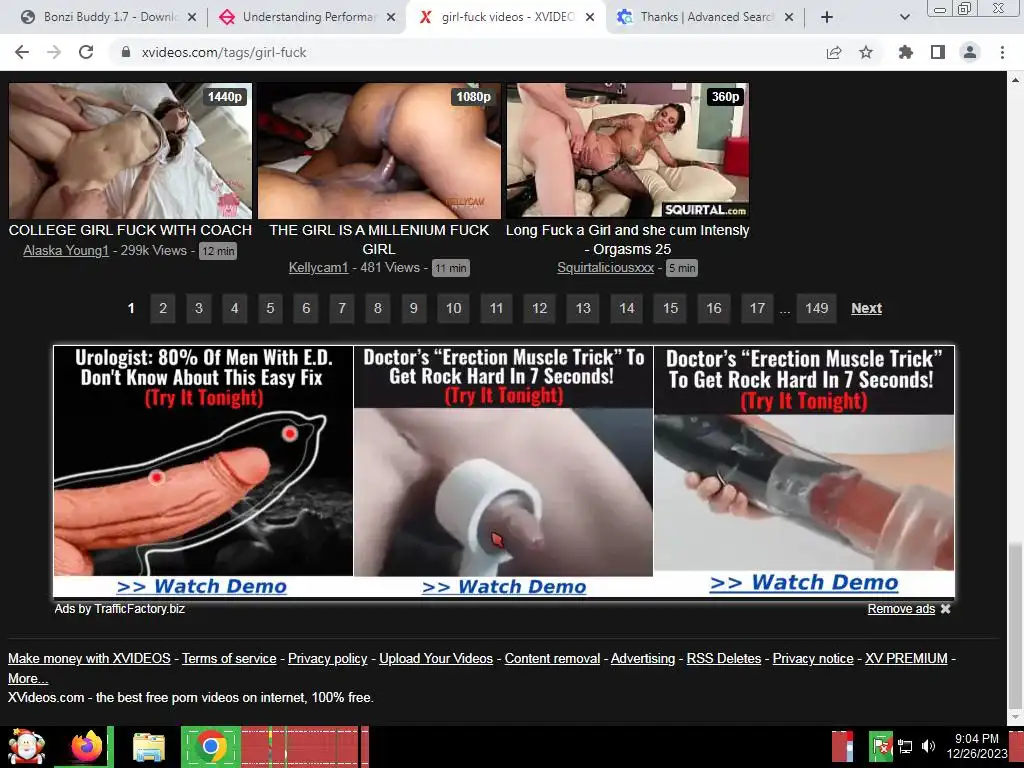The height and width of the screenshot is (768, 1024).
Task: Click Make money with XVIDEOS link
Action: 89,658
